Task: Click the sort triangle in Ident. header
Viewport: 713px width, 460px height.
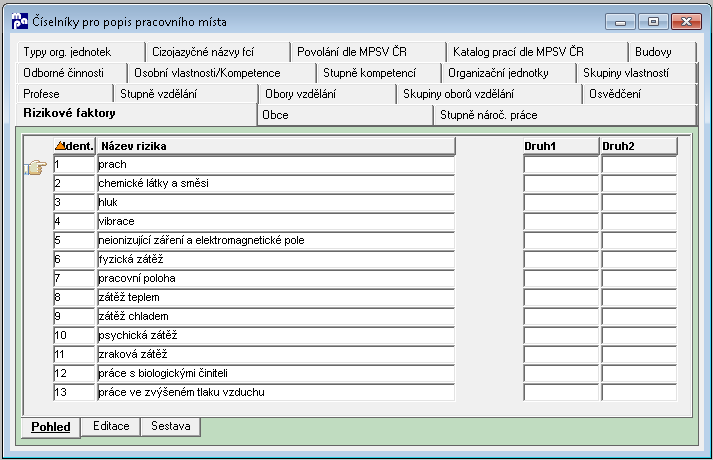Action: (60, 145)
